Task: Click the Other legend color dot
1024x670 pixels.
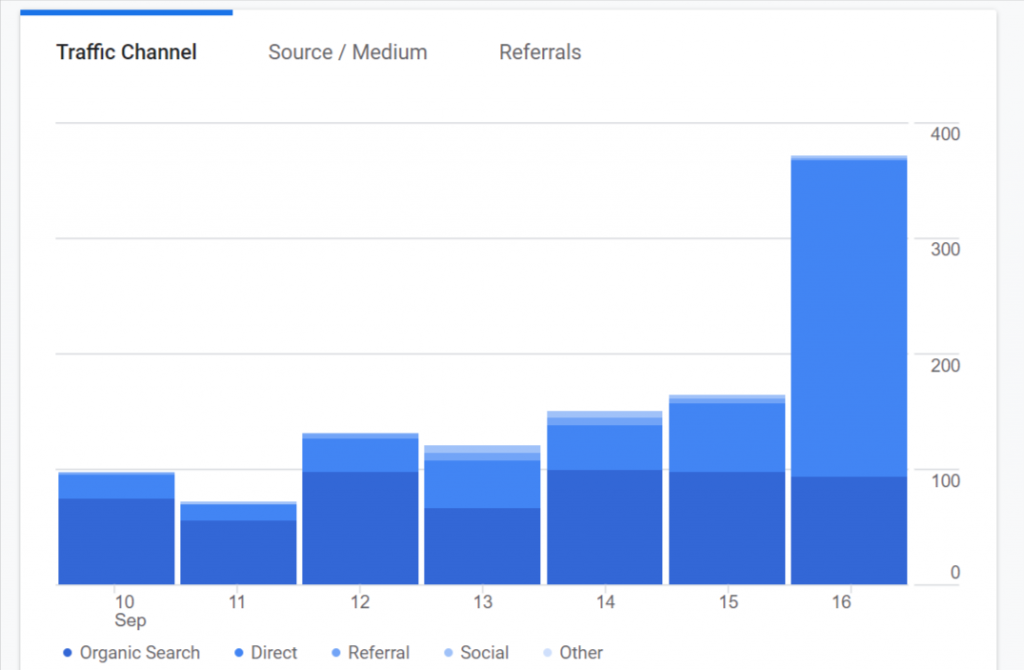Action: point(546,653)
